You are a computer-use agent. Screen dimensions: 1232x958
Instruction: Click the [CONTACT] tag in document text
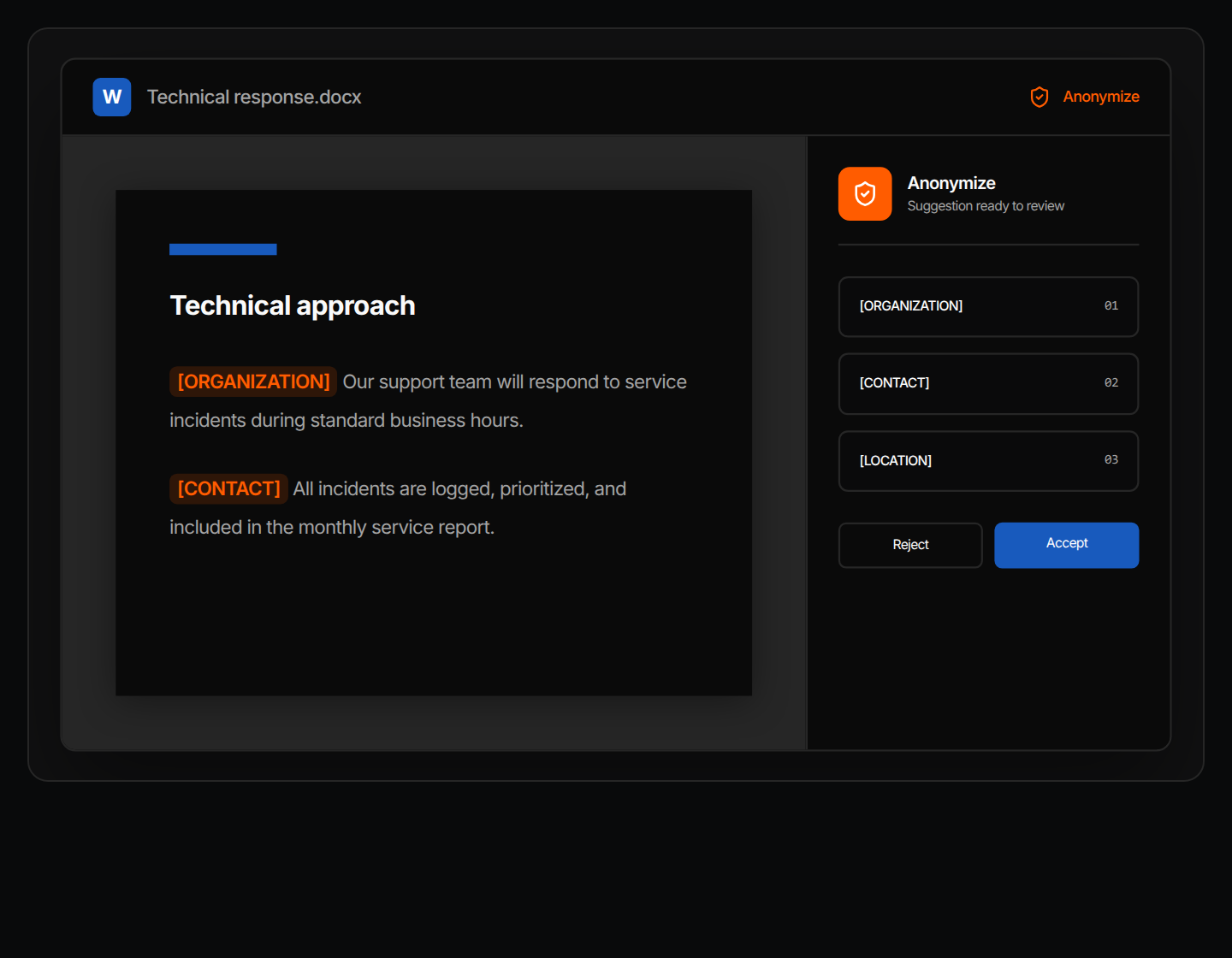tap(228, 488)
